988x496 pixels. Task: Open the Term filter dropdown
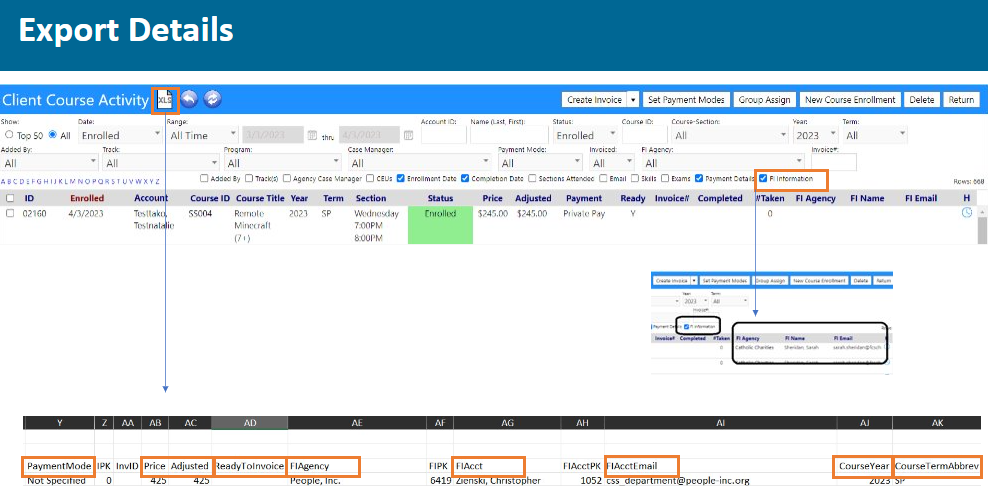point(875,135)
